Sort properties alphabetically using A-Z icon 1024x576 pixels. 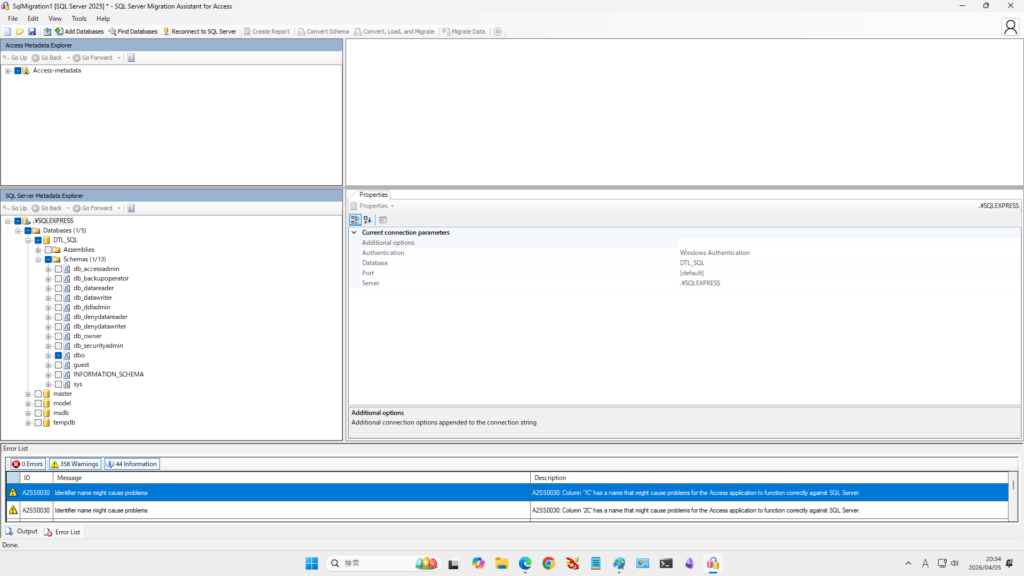pyautogui.click(x=367, y=219)
